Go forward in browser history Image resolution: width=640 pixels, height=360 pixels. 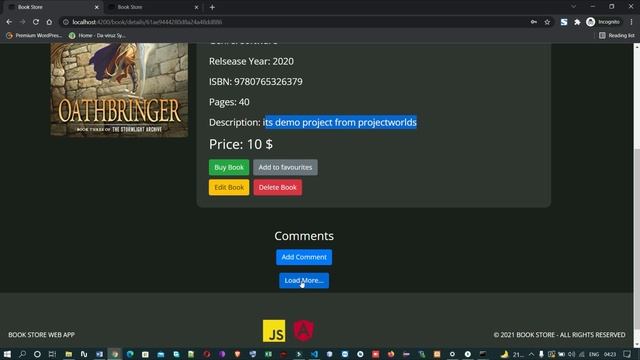22,22
